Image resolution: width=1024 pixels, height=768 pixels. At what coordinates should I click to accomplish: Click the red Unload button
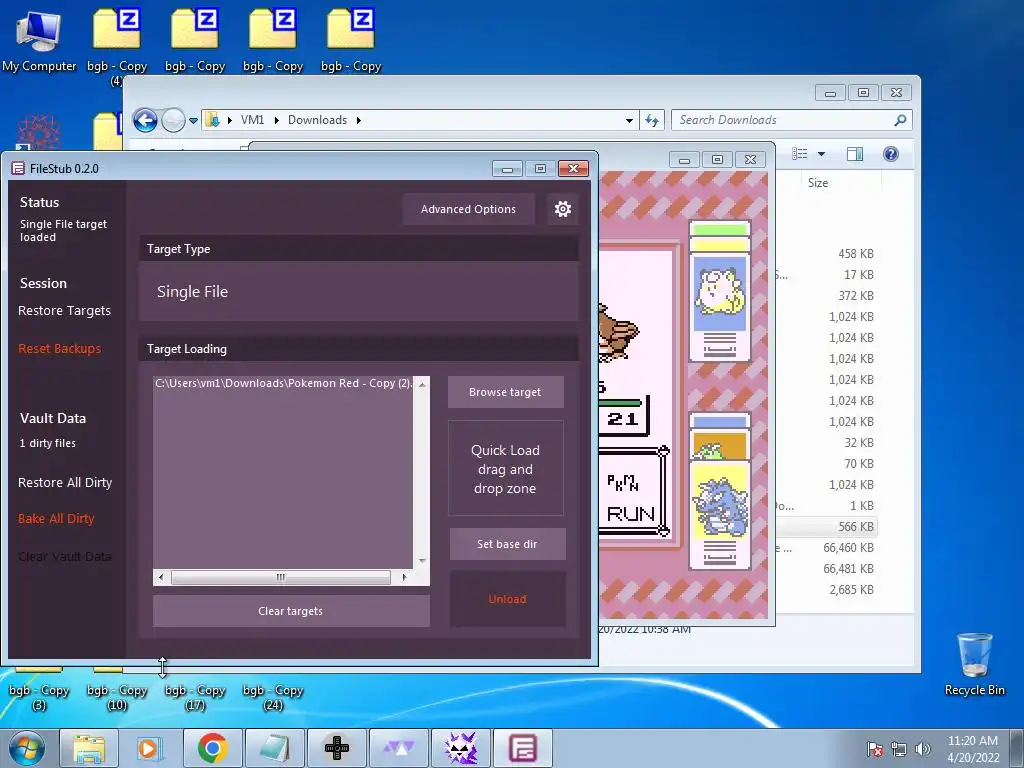507,599
